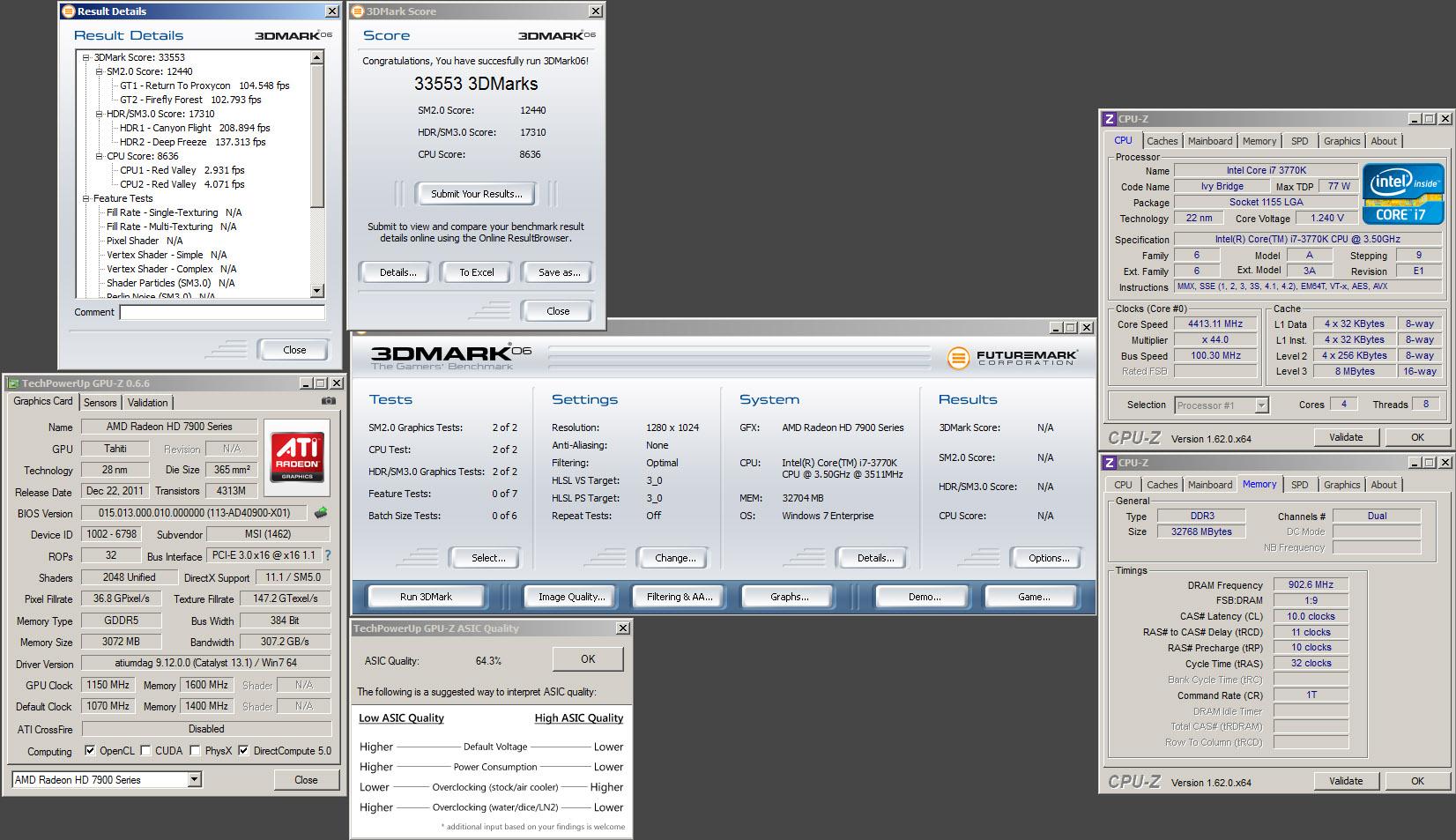This screenshot has height=840, width=1456.
Task: Click OK in the ASIC Quality dialog
Action: point(588,659)
